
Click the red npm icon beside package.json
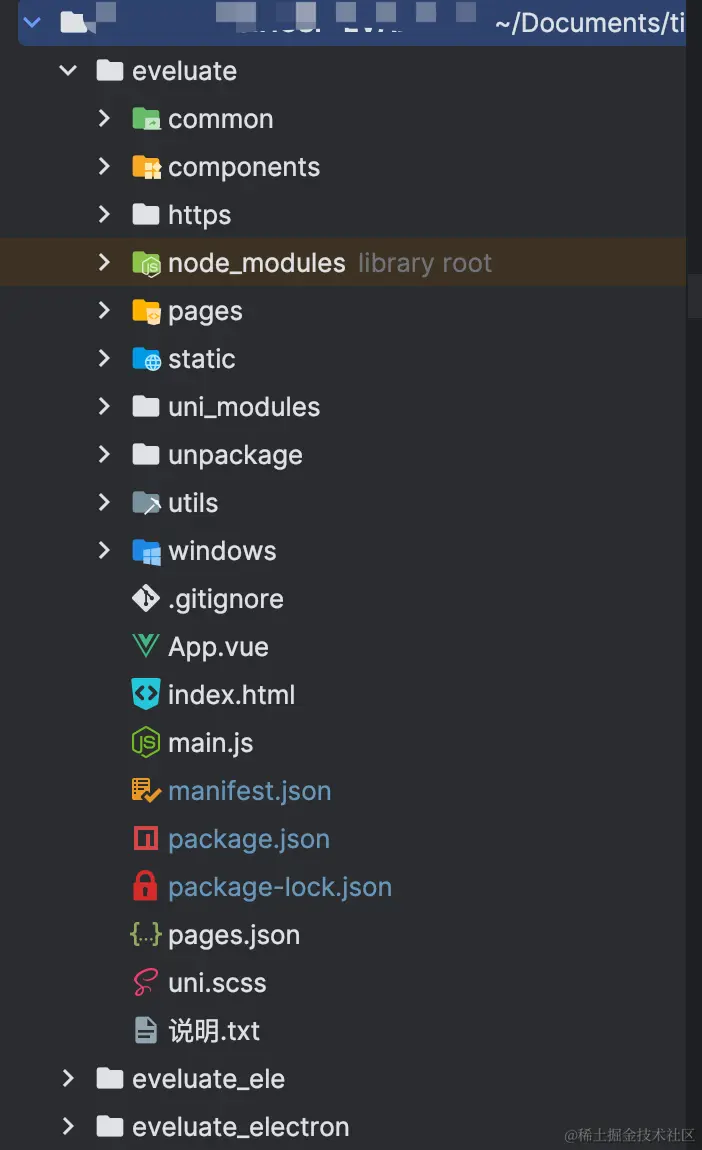pos(146,838)
